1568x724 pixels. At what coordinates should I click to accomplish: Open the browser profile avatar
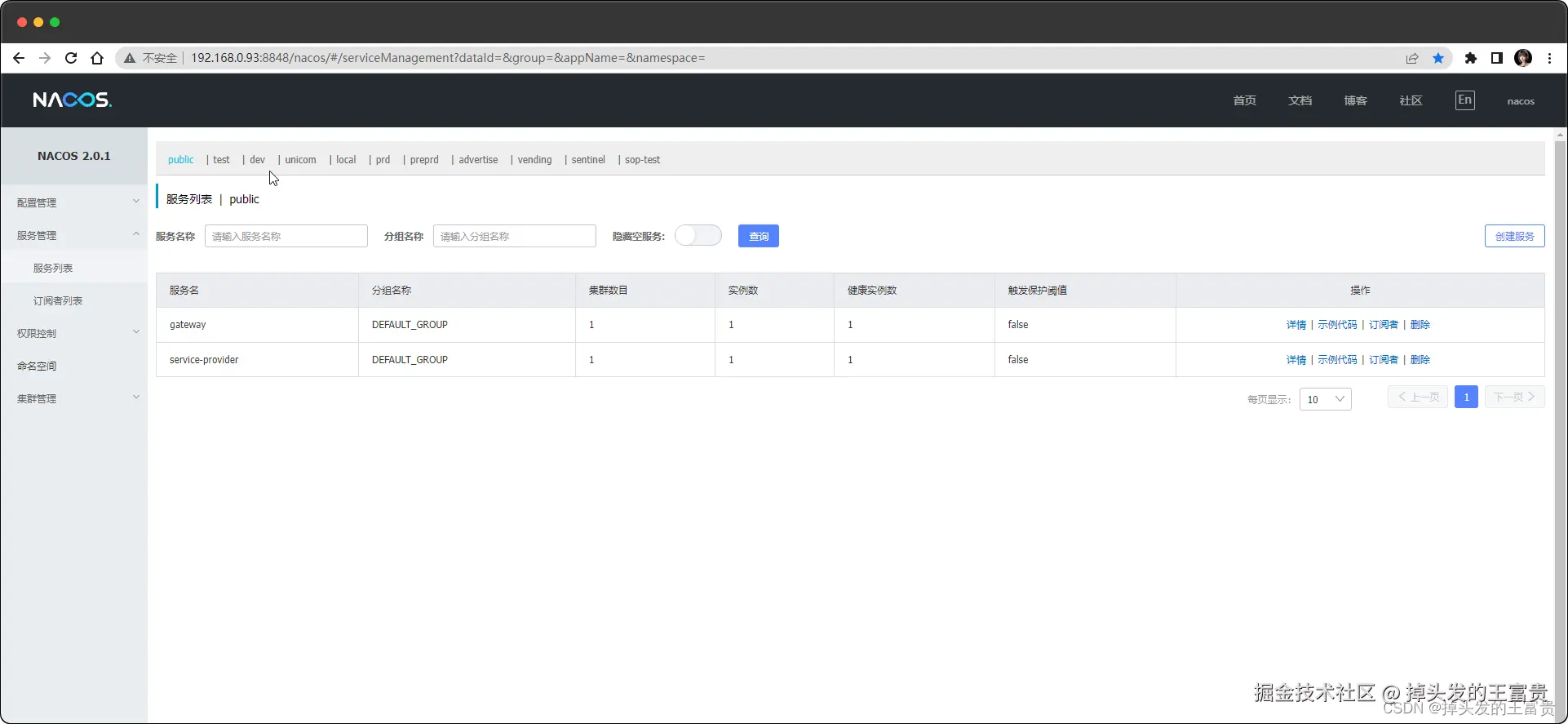1523,58
